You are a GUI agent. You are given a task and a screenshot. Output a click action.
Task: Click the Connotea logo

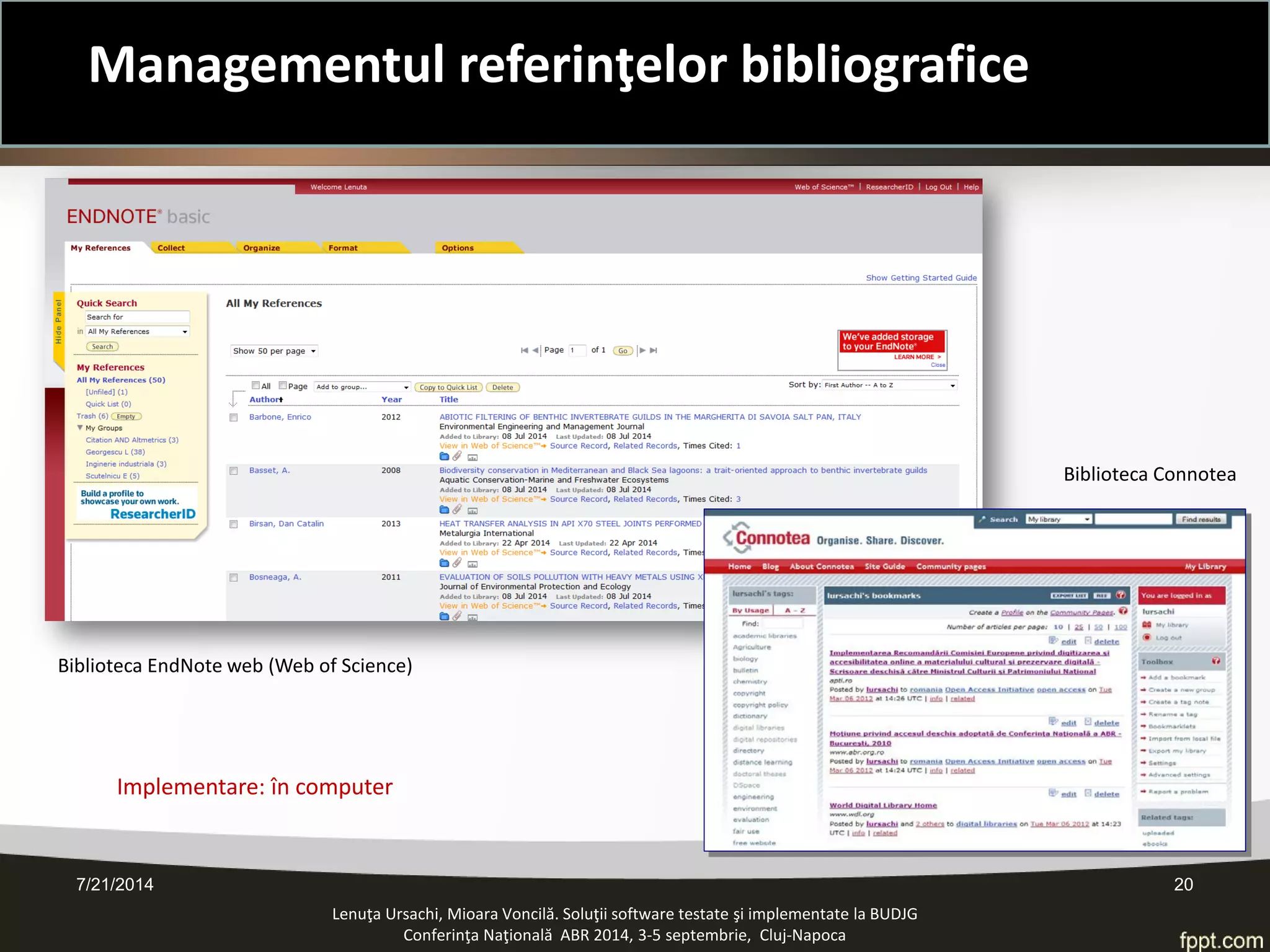[x=766, y=538]
